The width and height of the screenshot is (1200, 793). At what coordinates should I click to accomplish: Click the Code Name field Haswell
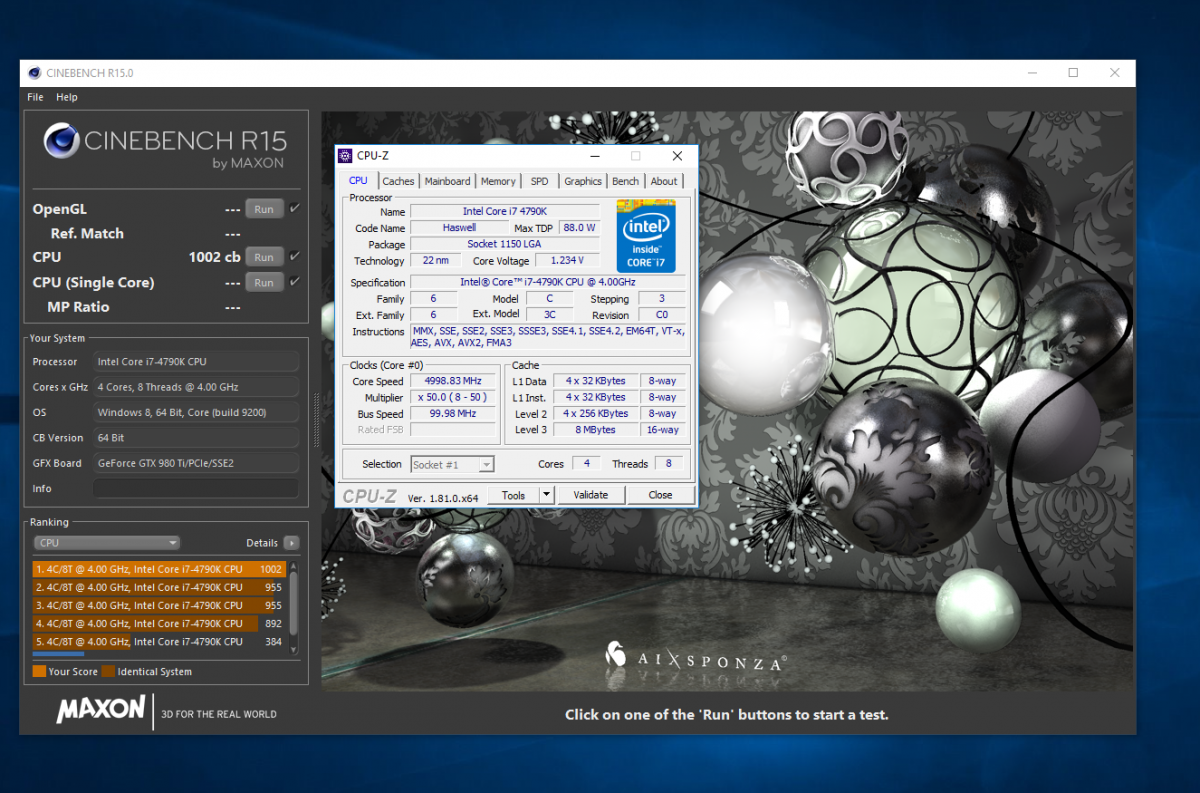[x=459, y=228]
